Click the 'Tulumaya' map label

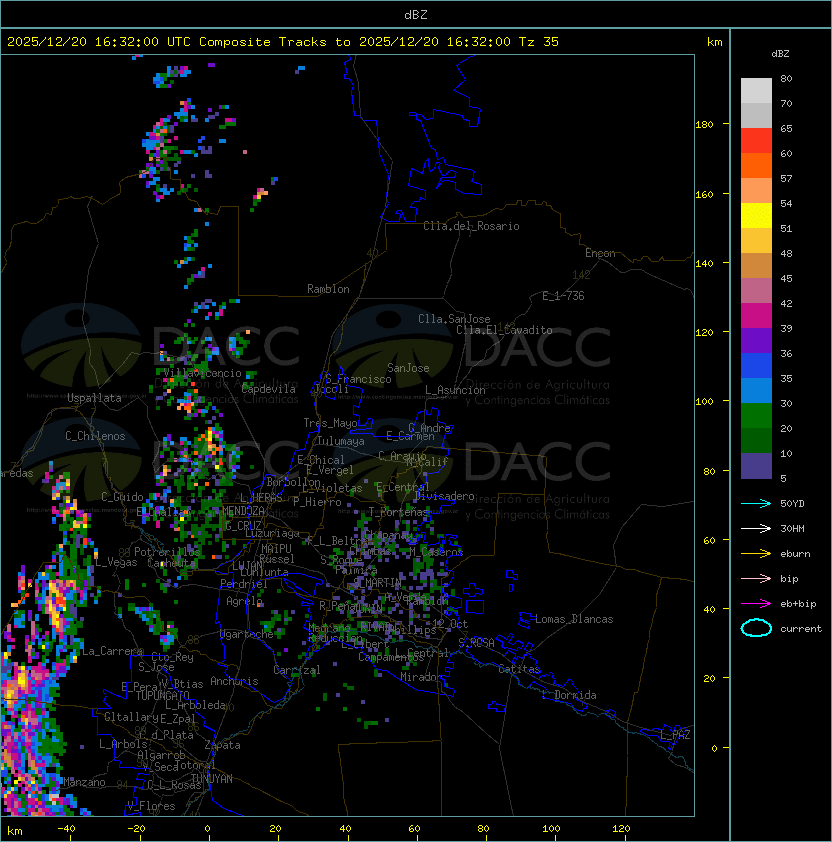point(341,441)
